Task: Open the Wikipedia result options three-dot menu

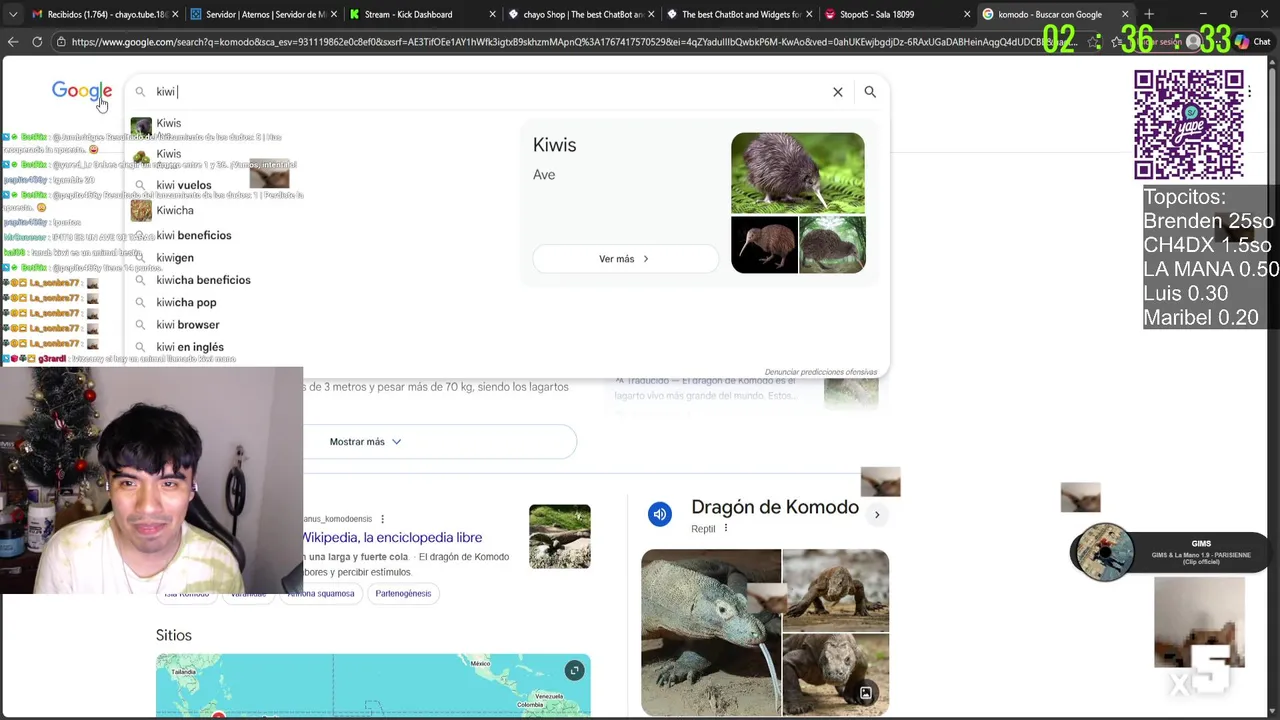Action: 382,519
